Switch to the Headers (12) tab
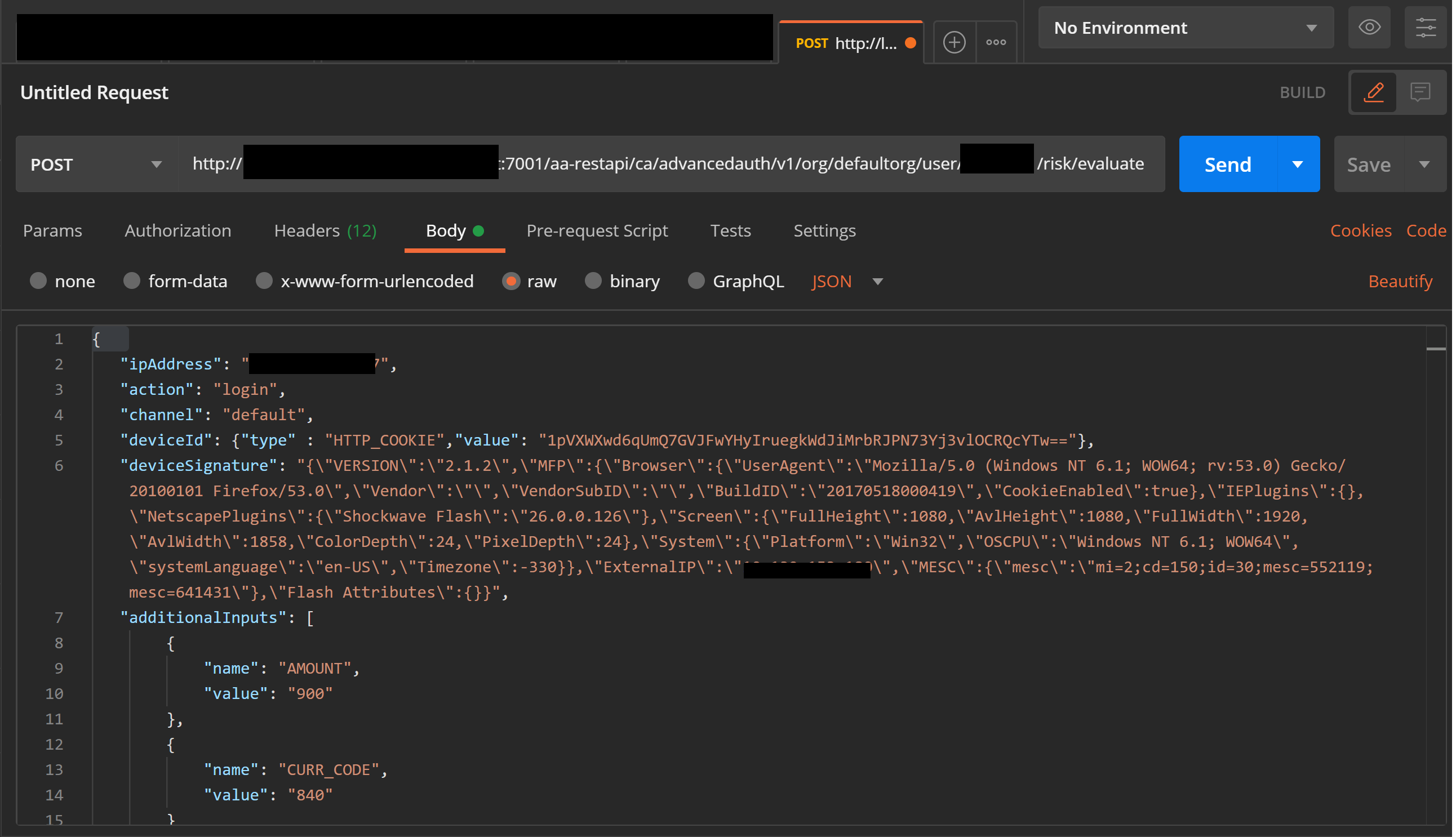This screenshot has height=837, width=1456. [x=326, y=231]
